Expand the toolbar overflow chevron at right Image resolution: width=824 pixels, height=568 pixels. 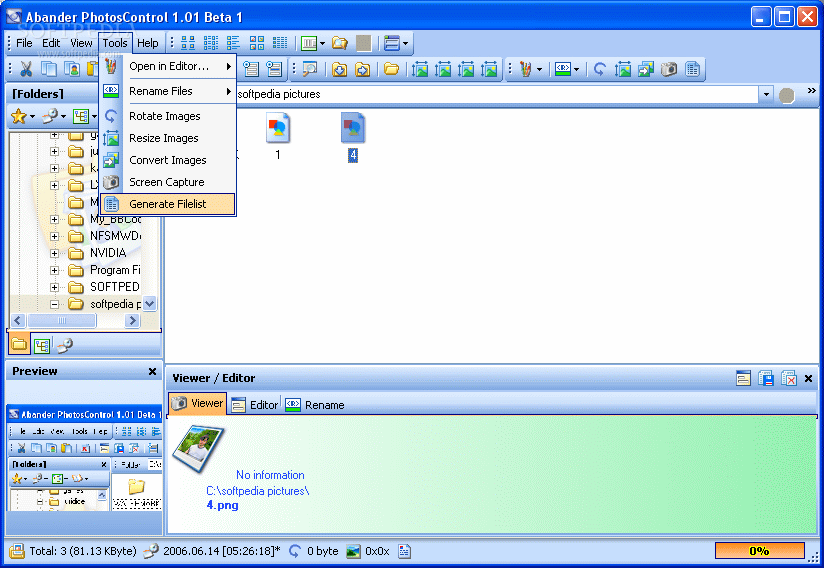(812, 90)
